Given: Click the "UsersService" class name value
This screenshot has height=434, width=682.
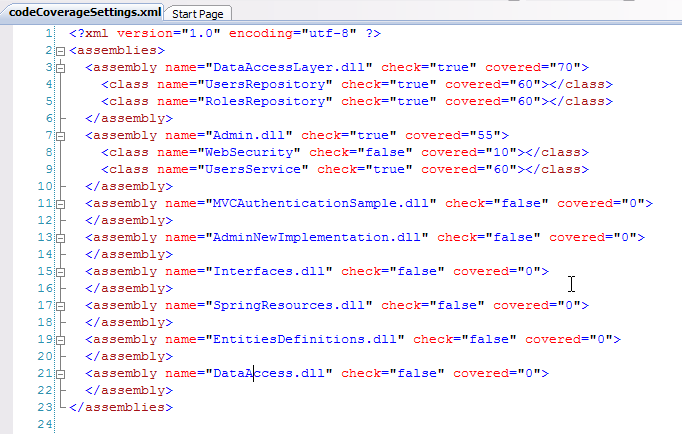Looking at the screenshot, I should coord(253,169).
